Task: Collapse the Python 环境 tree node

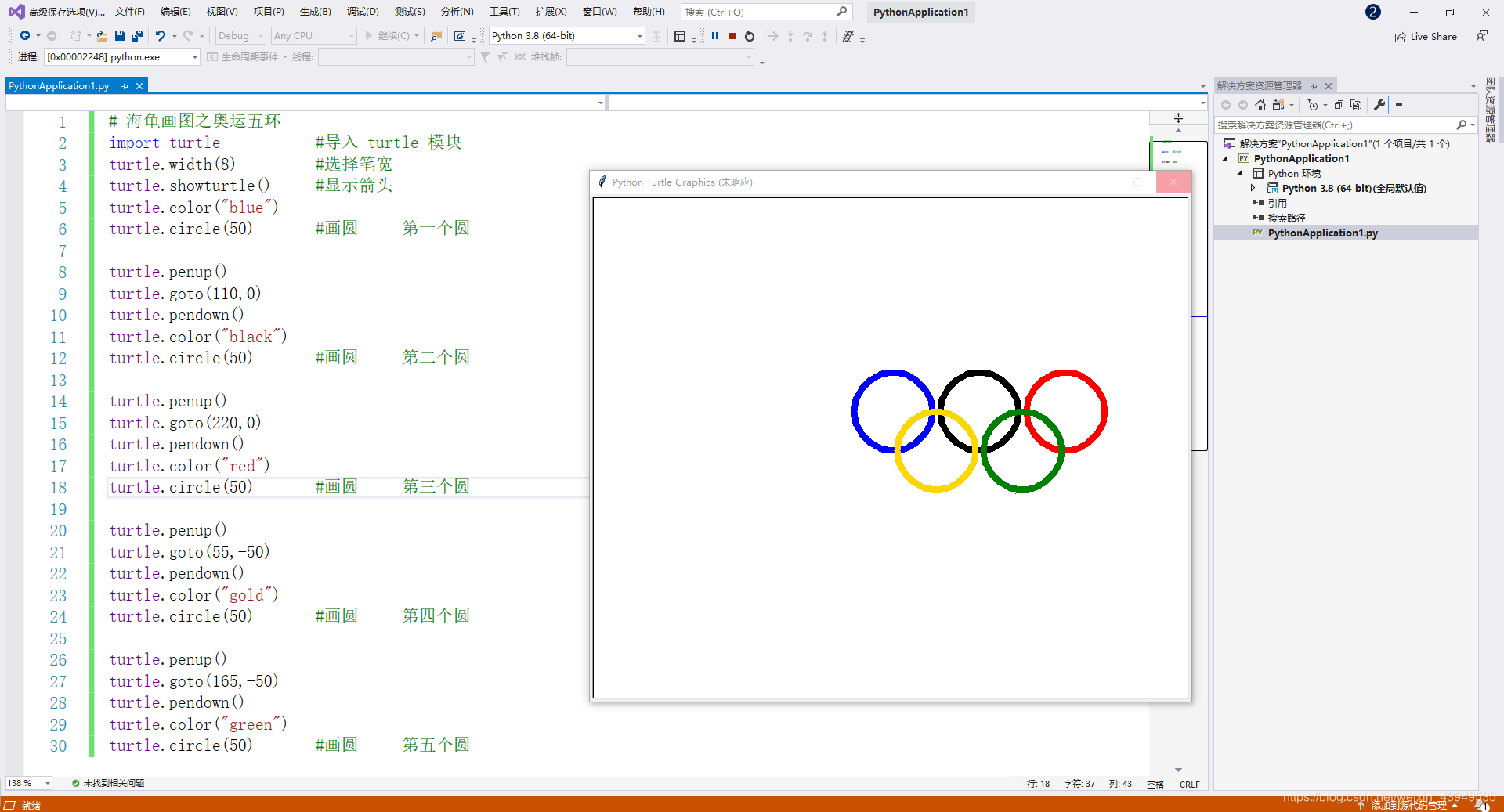Action: 1240,173
